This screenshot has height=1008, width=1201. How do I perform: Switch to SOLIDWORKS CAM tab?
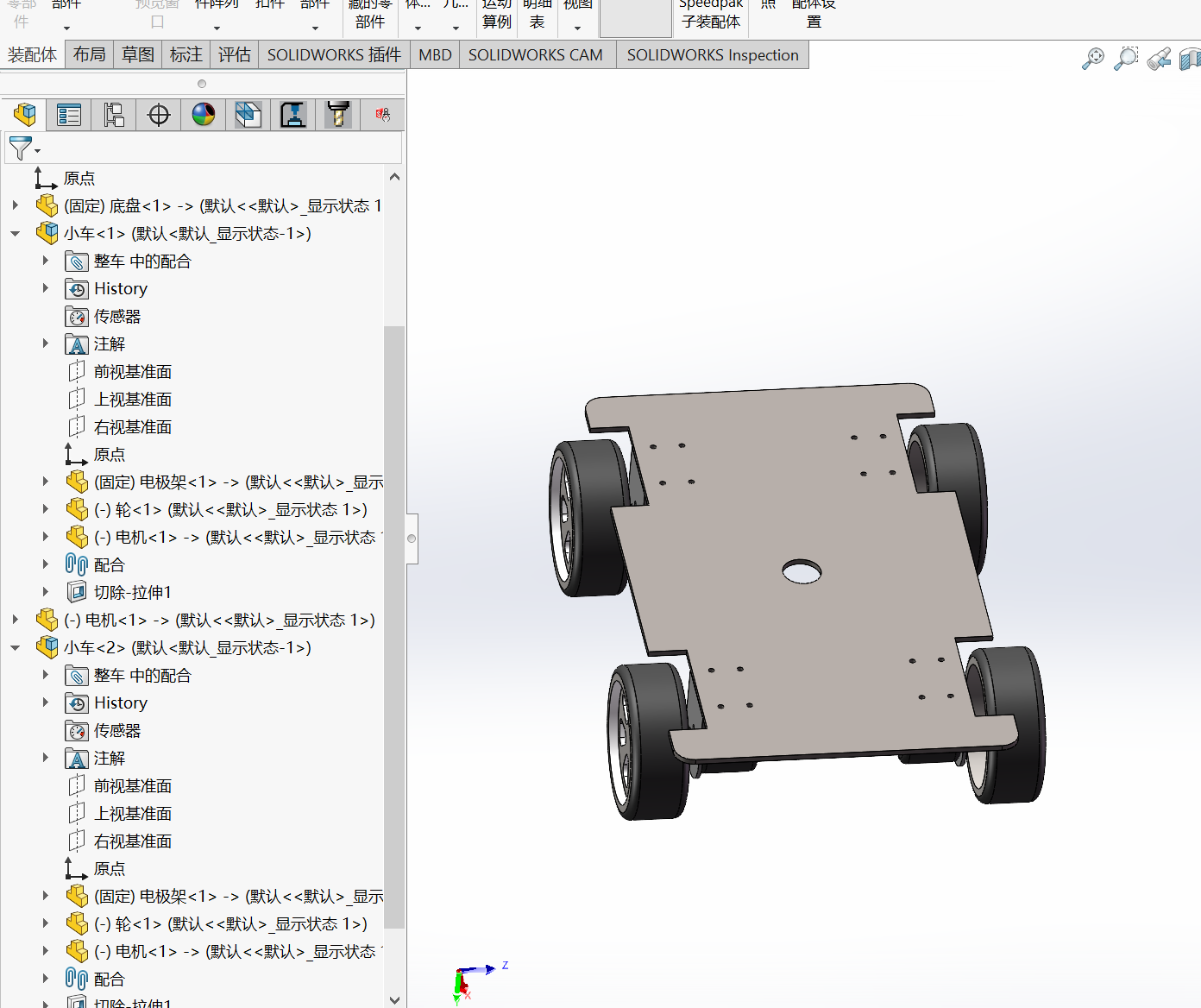click(x=536, y=54)
